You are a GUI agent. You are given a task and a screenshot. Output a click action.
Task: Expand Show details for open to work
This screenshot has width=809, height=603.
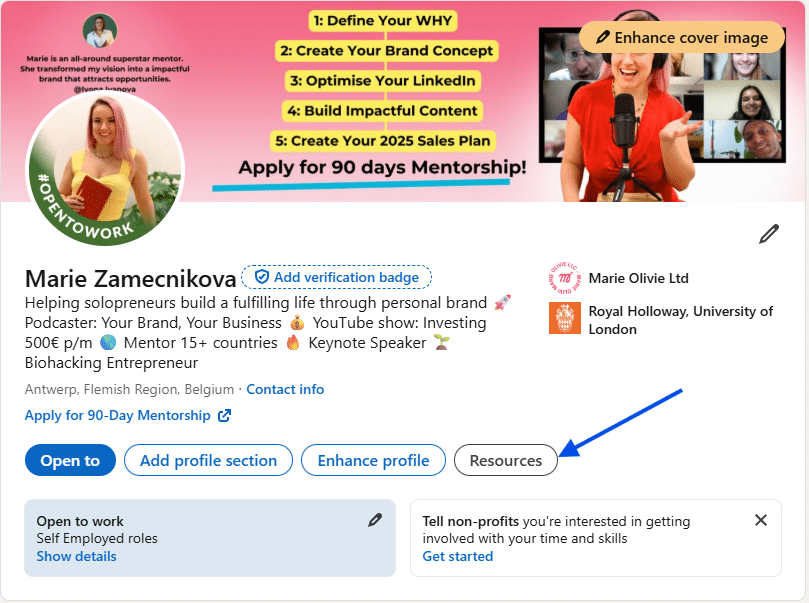point(76,557)
